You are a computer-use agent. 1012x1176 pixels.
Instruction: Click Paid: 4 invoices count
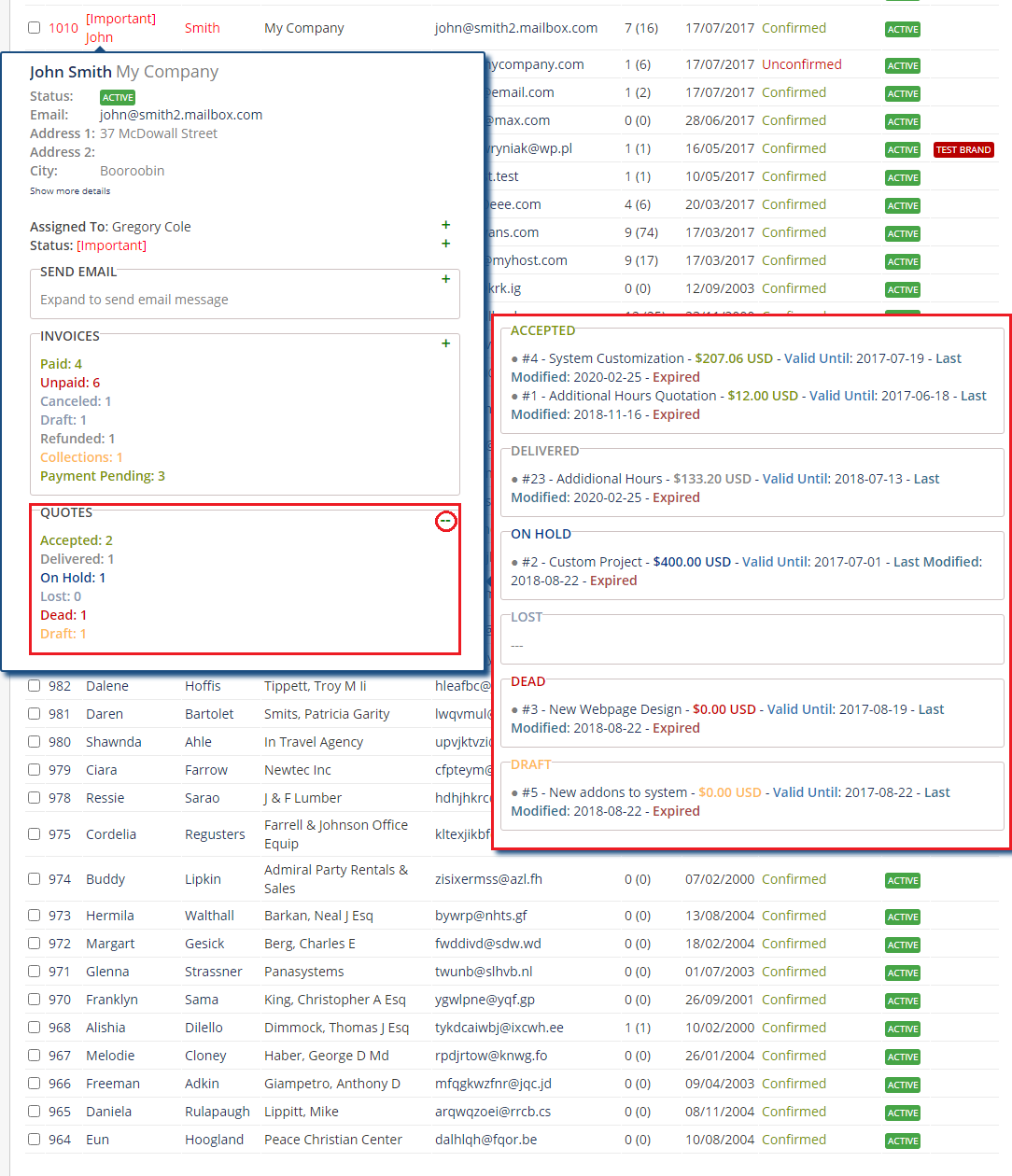(x=61, y=364)
